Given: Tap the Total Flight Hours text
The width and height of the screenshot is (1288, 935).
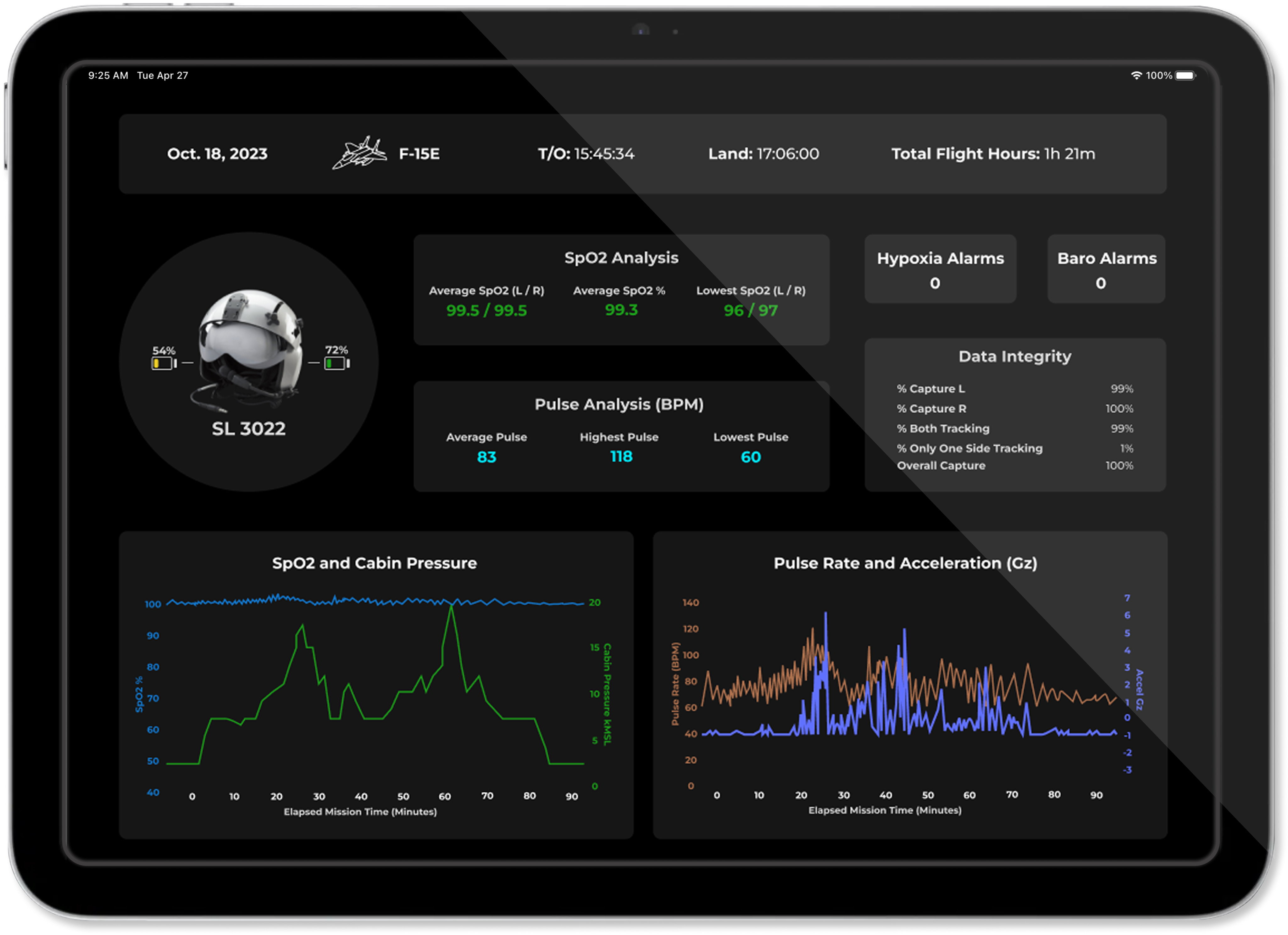Looking at the screenshot, I should pyautogui.click(x=993, y=154).
